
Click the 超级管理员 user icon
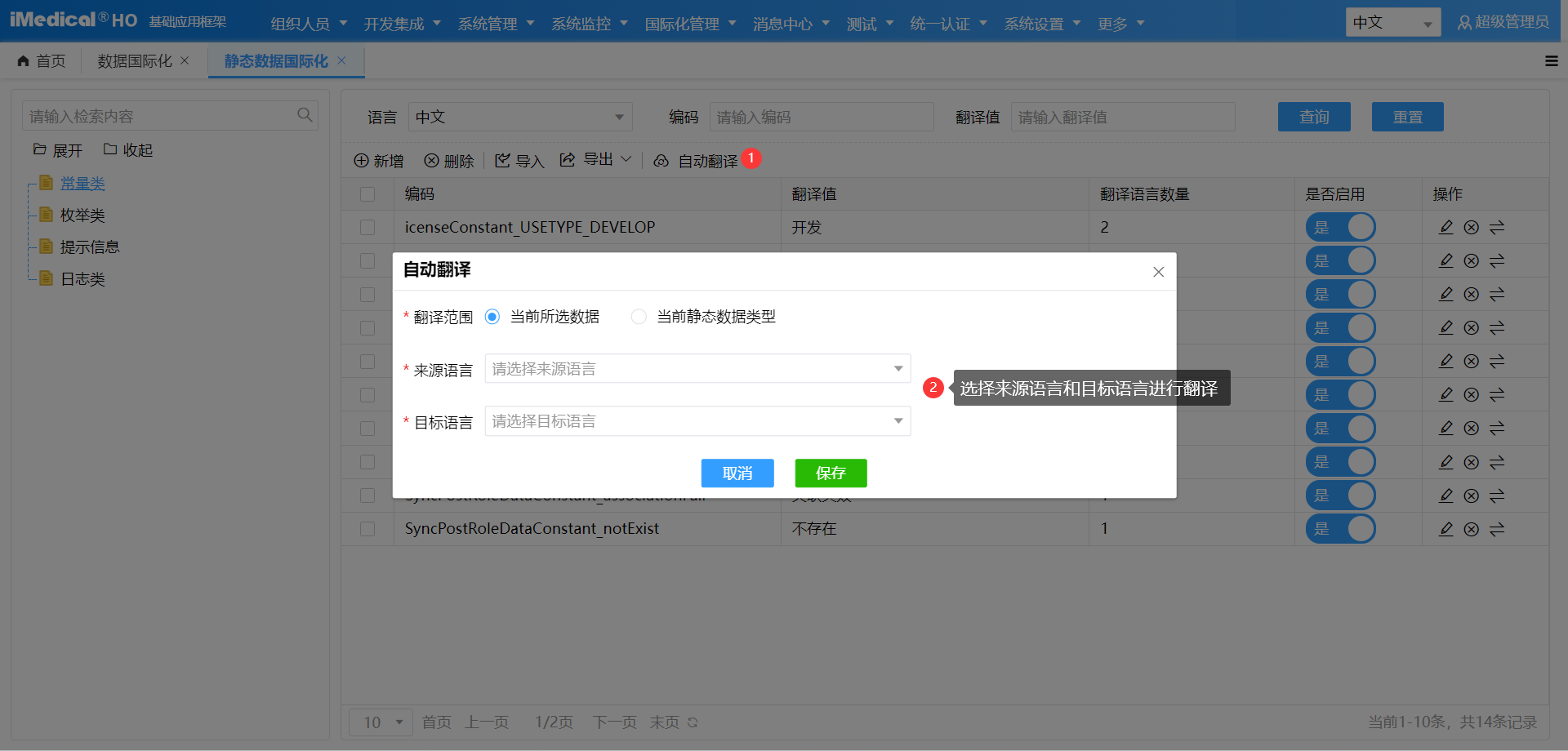(1464, 23)
